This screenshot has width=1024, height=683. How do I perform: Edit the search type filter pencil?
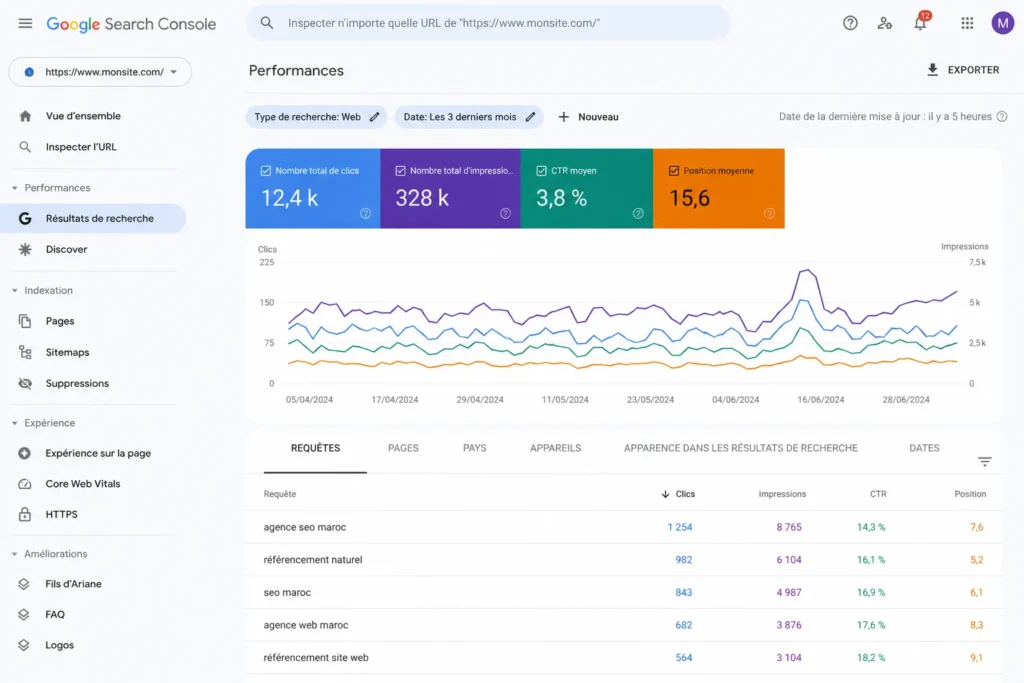[374, 117]
